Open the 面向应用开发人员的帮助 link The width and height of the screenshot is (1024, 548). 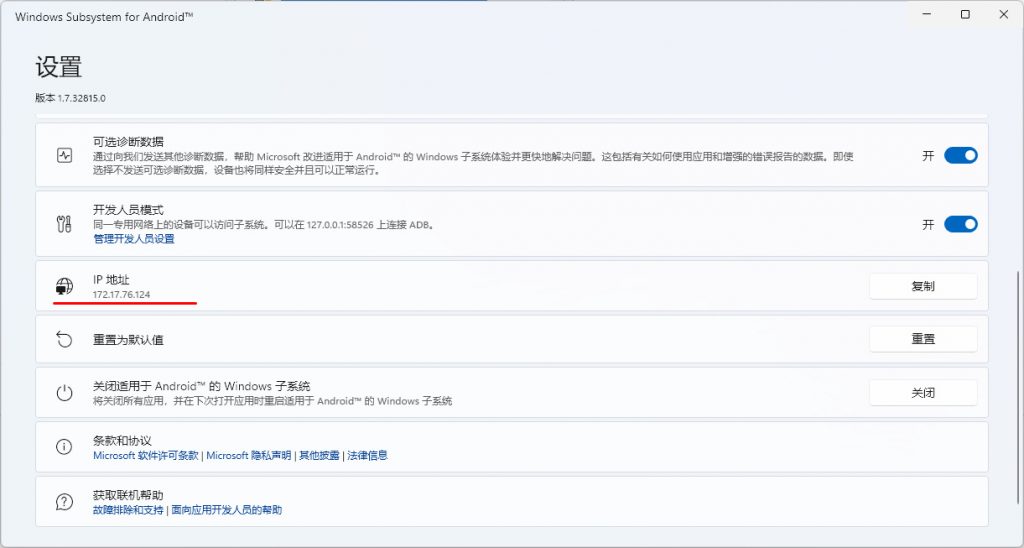coord(227,510)
